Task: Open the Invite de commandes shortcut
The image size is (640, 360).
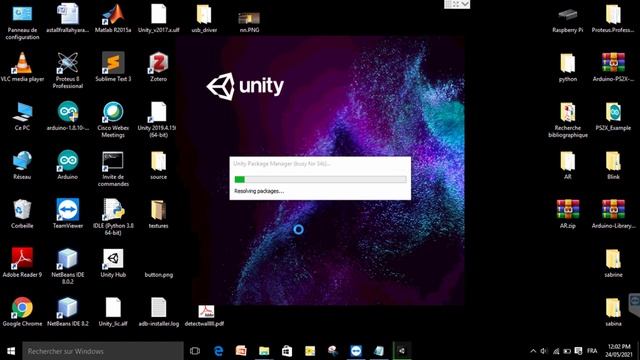Action: [x=113, y=169]
